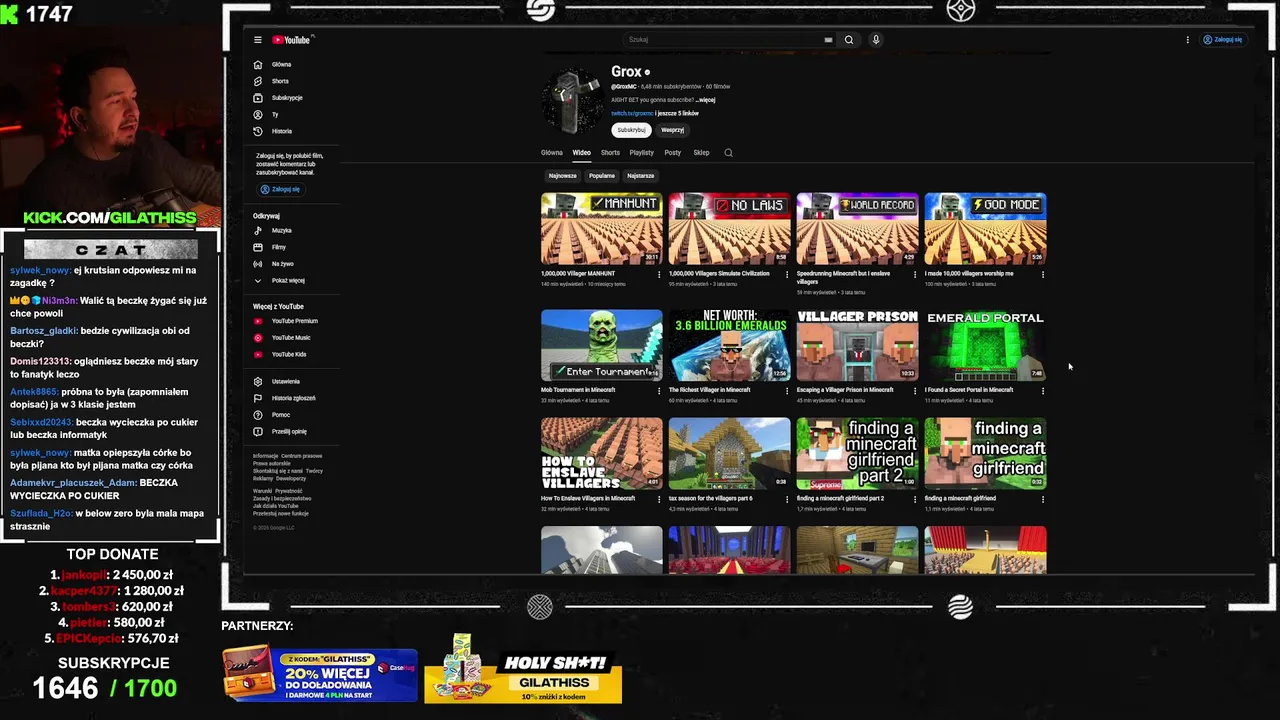Open the Prawa autorskie footer link
The width and height of the screenshot is (1280, 720).
(272, 463)
